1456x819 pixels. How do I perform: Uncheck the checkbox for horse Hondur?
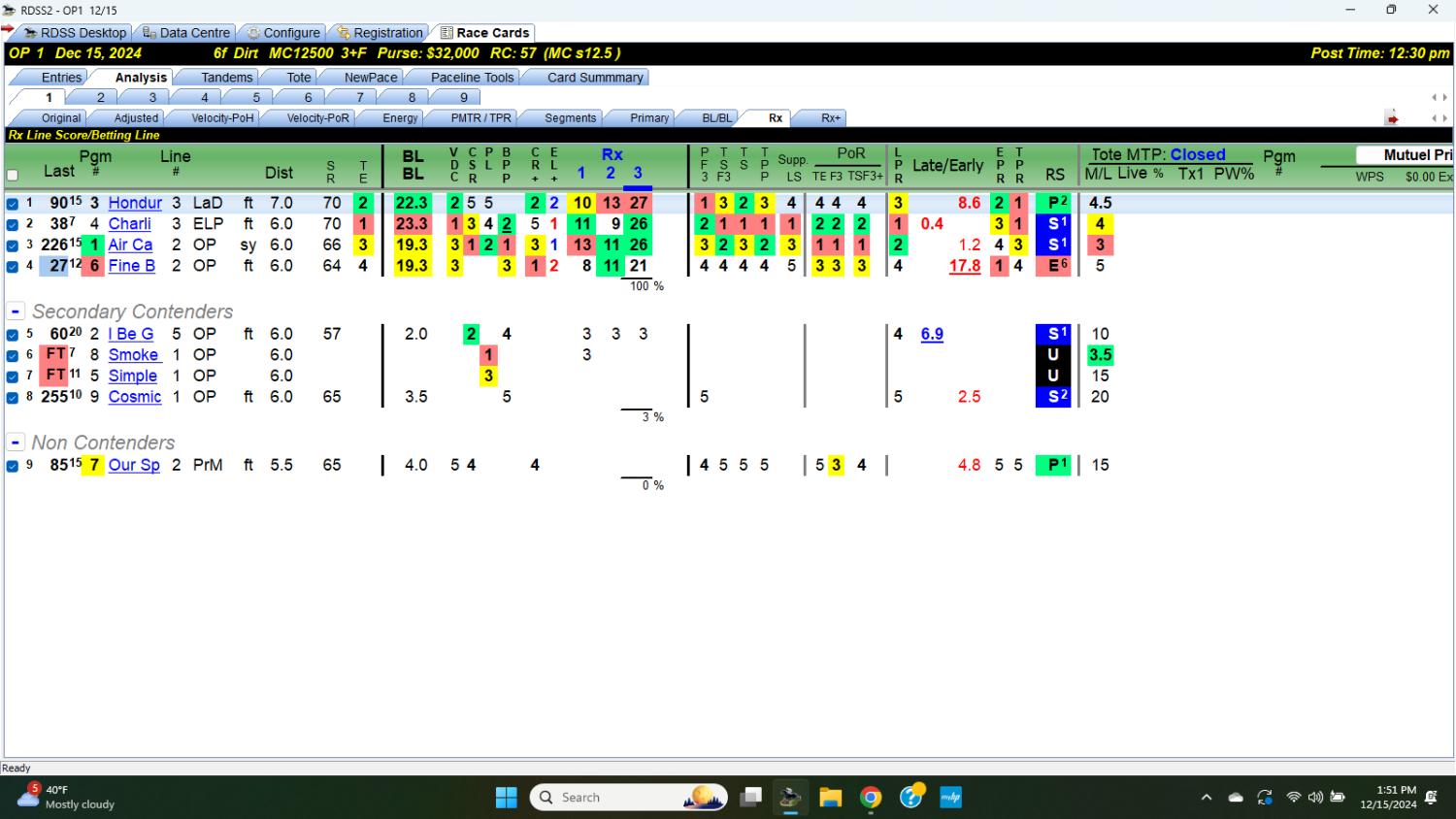[13, 204]
